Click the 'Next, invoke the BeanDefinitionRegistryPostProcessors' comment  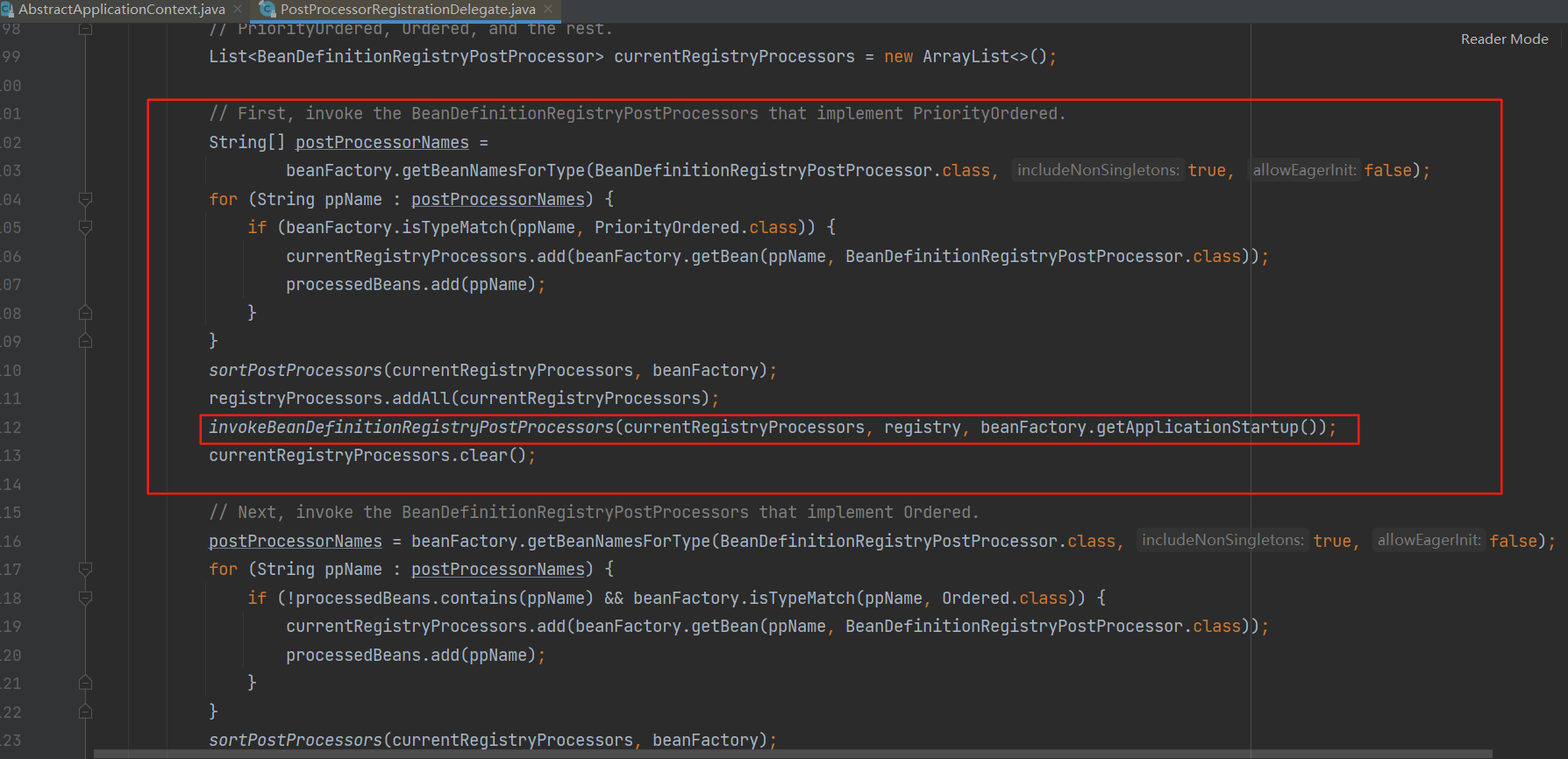pos(594,513)
